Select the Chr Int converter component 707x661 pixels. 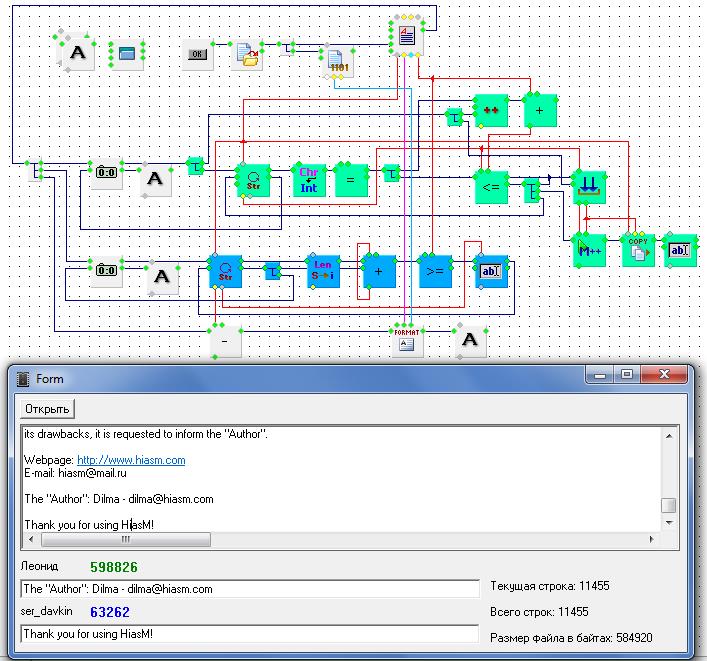tap(309, 180)
